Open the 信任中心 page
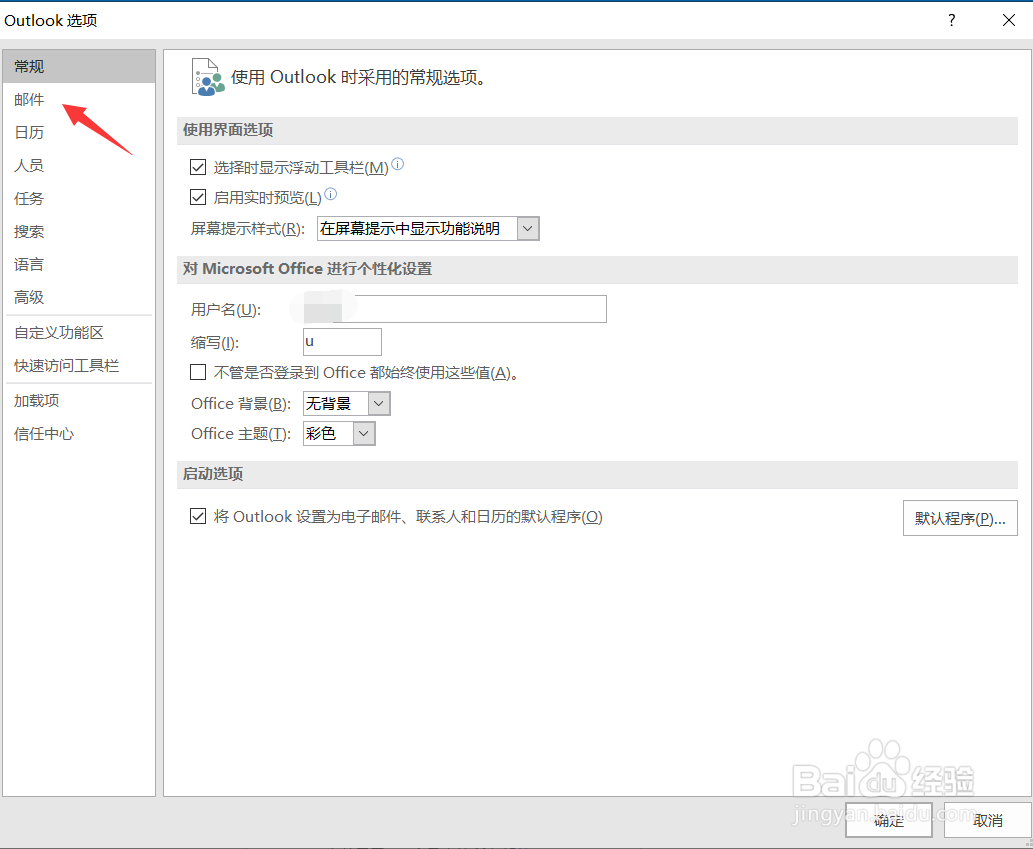Viewport: 1033px width, 849px height. (x=43, y=433)
